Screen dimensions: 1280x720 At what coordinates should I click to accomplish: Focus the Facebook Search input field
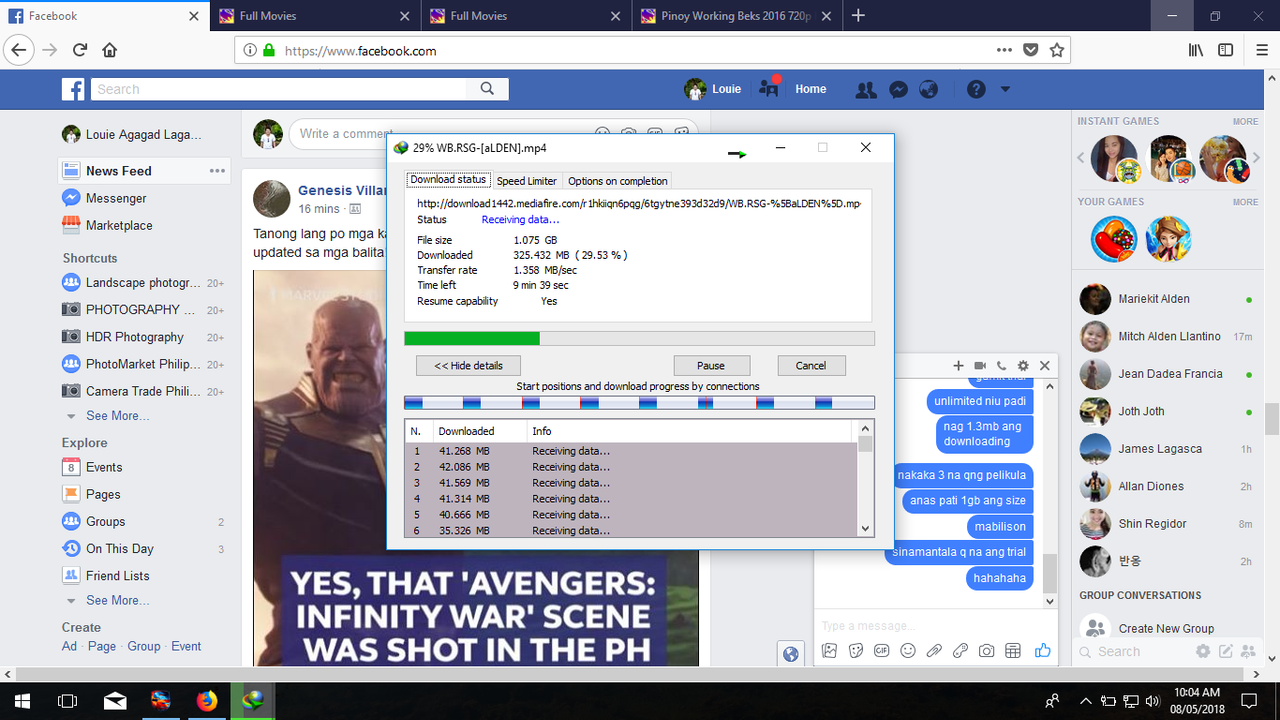pos(279,89)
